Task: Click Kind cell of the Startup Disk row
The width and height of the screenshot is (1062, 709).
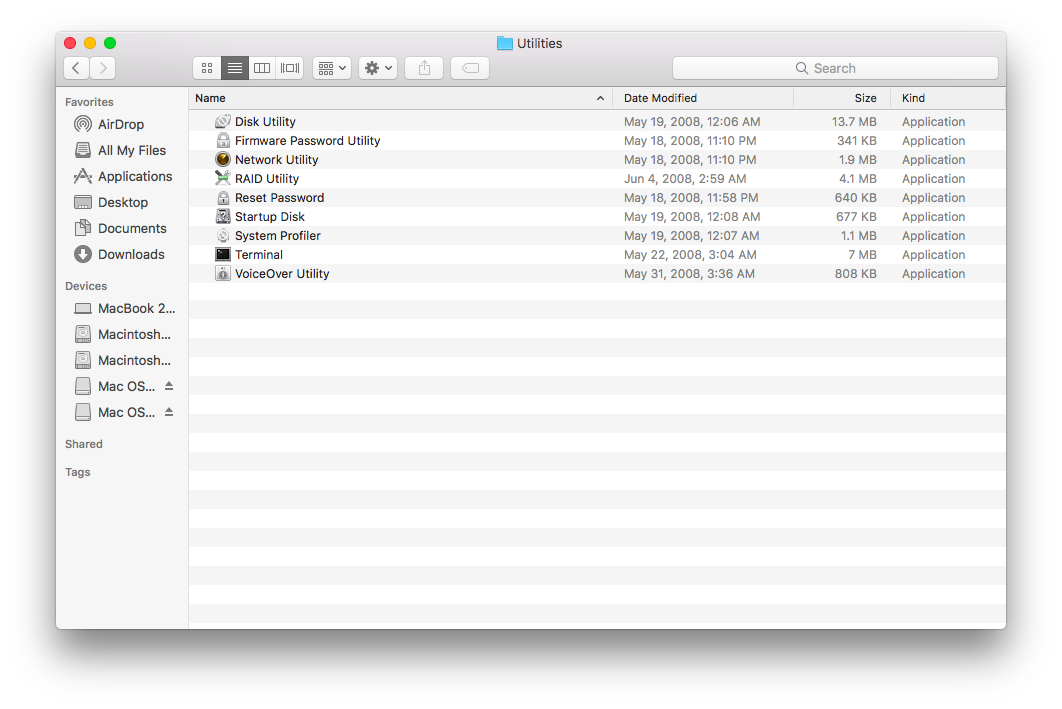Action: tap(933, 216)
